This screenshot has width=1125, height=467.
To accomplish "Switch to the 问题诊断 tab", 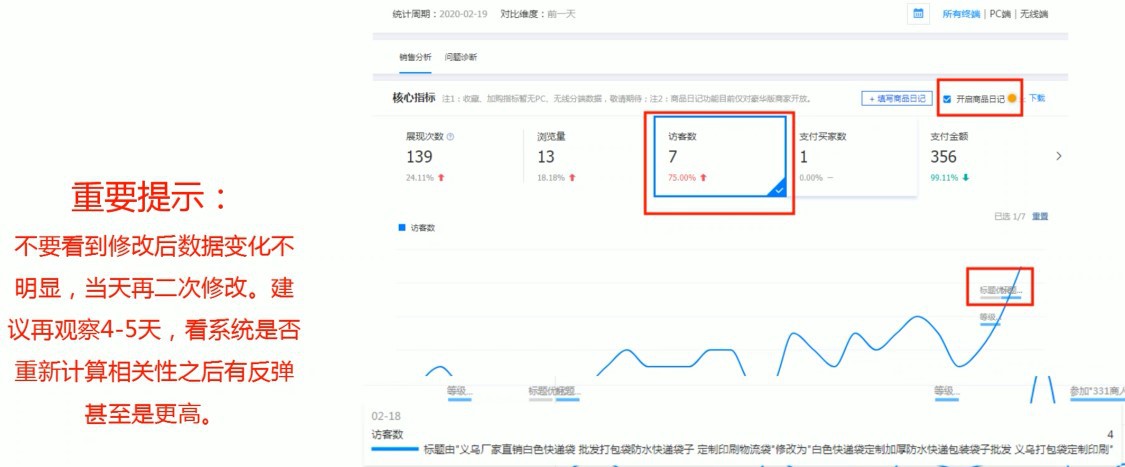I will [x=461, y=57].
